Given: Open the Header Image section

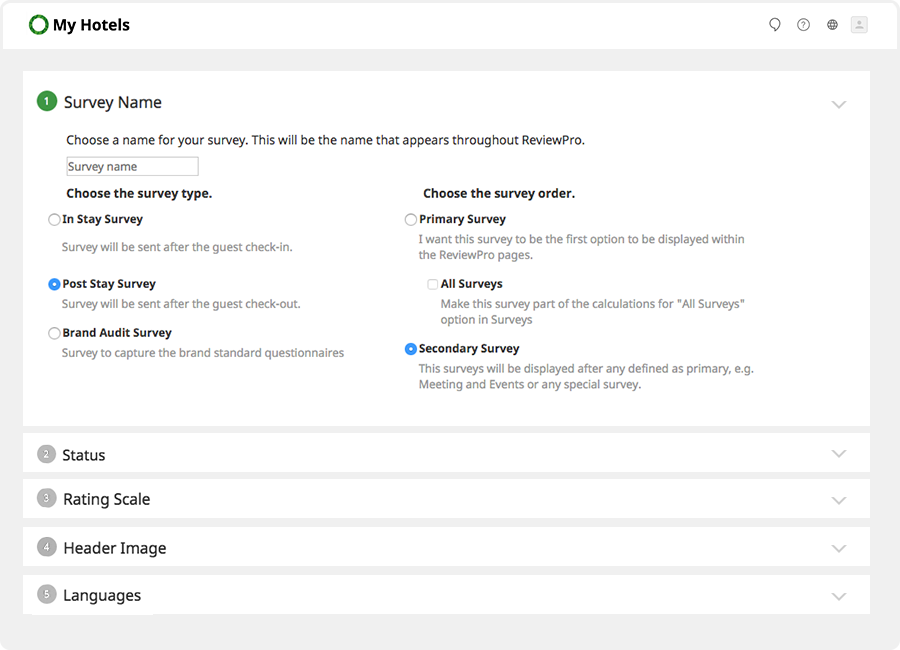Looking at the screenshot, I should tap(115, 548).
